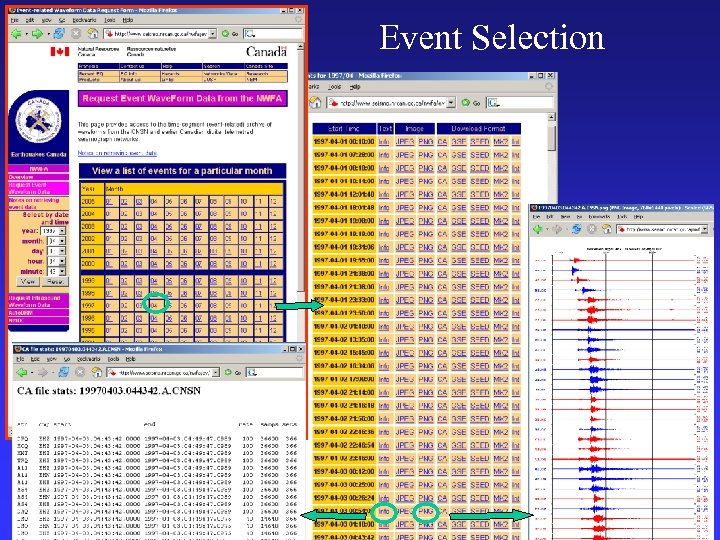The image size is (720, 540).
Task: Reload the PNG image window
Action: coord(576,229)
